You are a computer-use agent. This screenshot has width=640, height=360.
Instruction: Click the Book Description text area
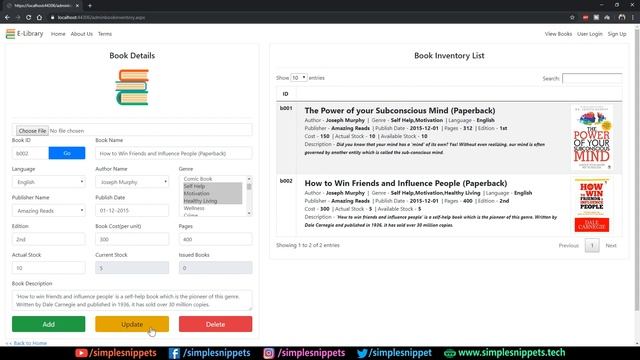[x=132, y=300]
